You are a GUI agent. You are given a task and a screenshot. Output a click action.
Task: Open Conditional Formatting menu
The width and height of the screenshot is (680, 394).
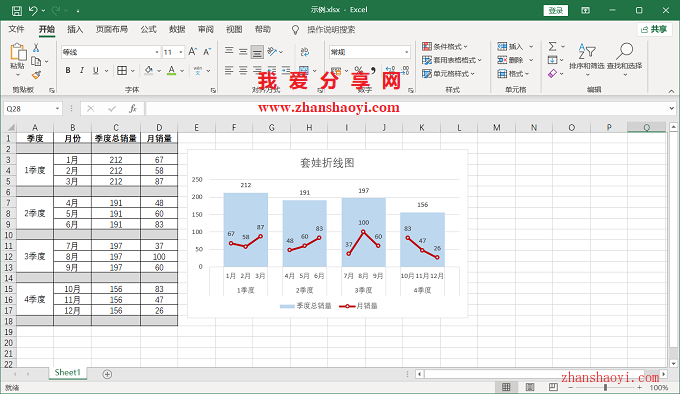tap(445, 46)
